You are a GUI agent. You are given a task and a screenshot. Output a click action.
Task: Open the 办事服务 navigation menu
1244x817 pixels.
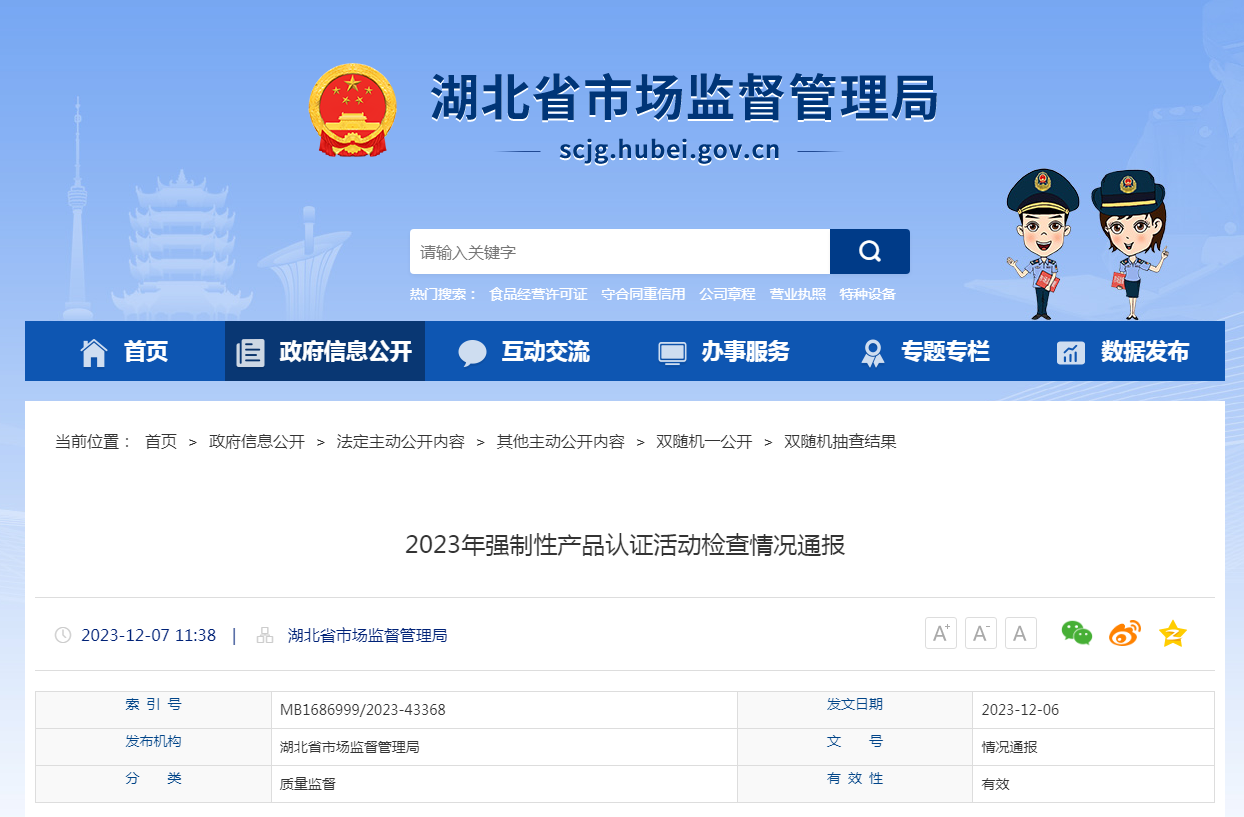click(724, 351)
